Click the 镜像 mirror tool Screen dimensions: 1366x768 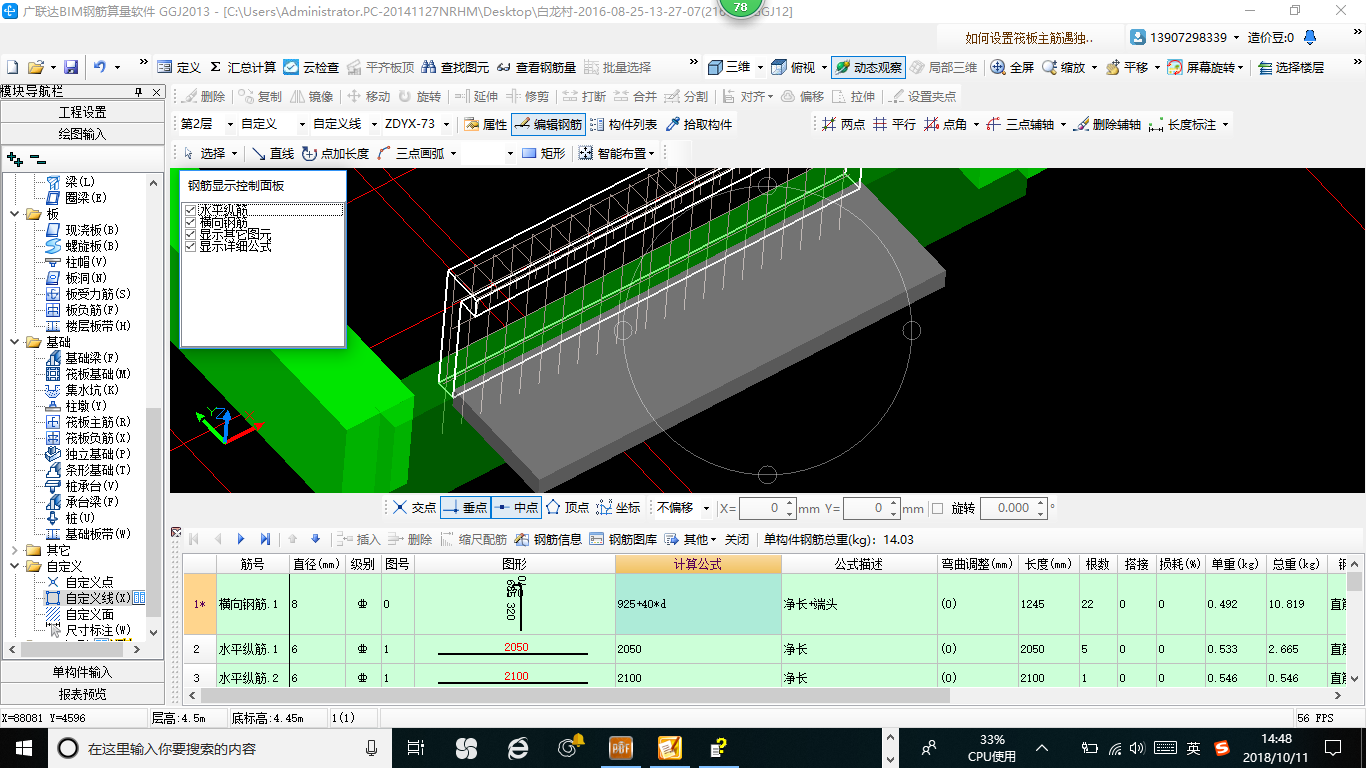coord(312,96)
